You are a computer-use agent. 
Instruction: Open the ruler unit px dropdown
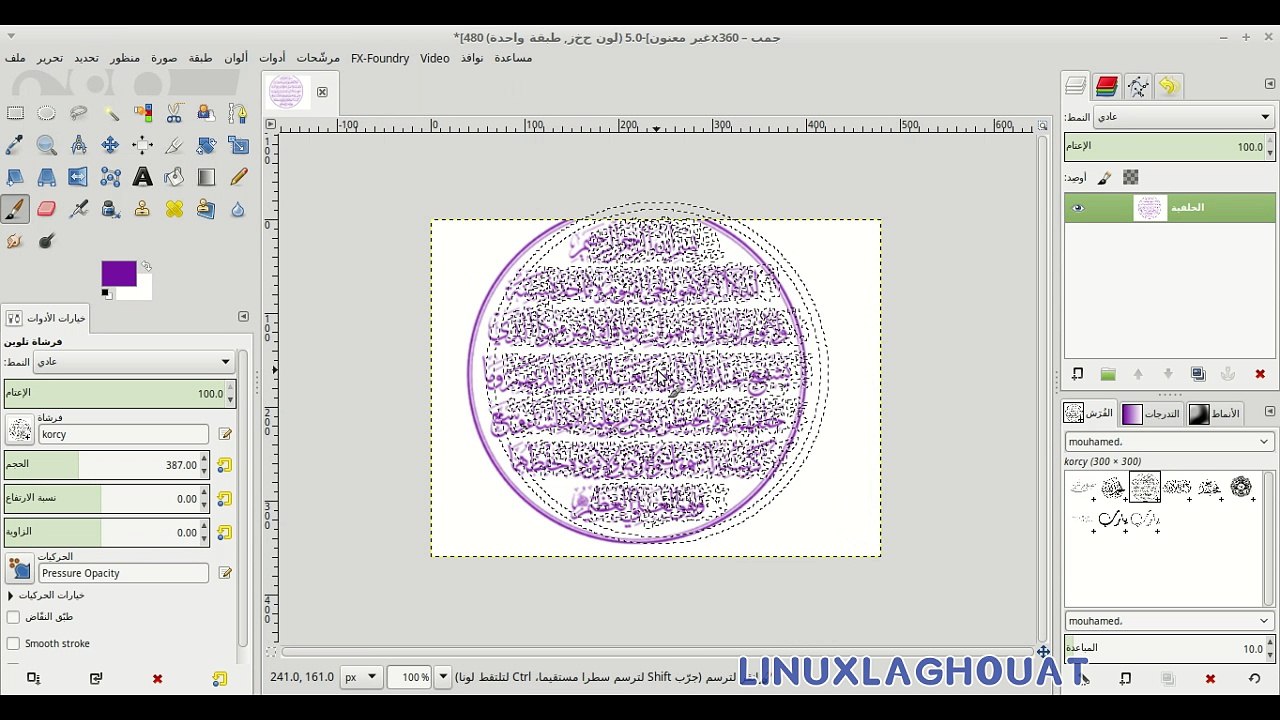pyautogui.click(x=361, y=677)
